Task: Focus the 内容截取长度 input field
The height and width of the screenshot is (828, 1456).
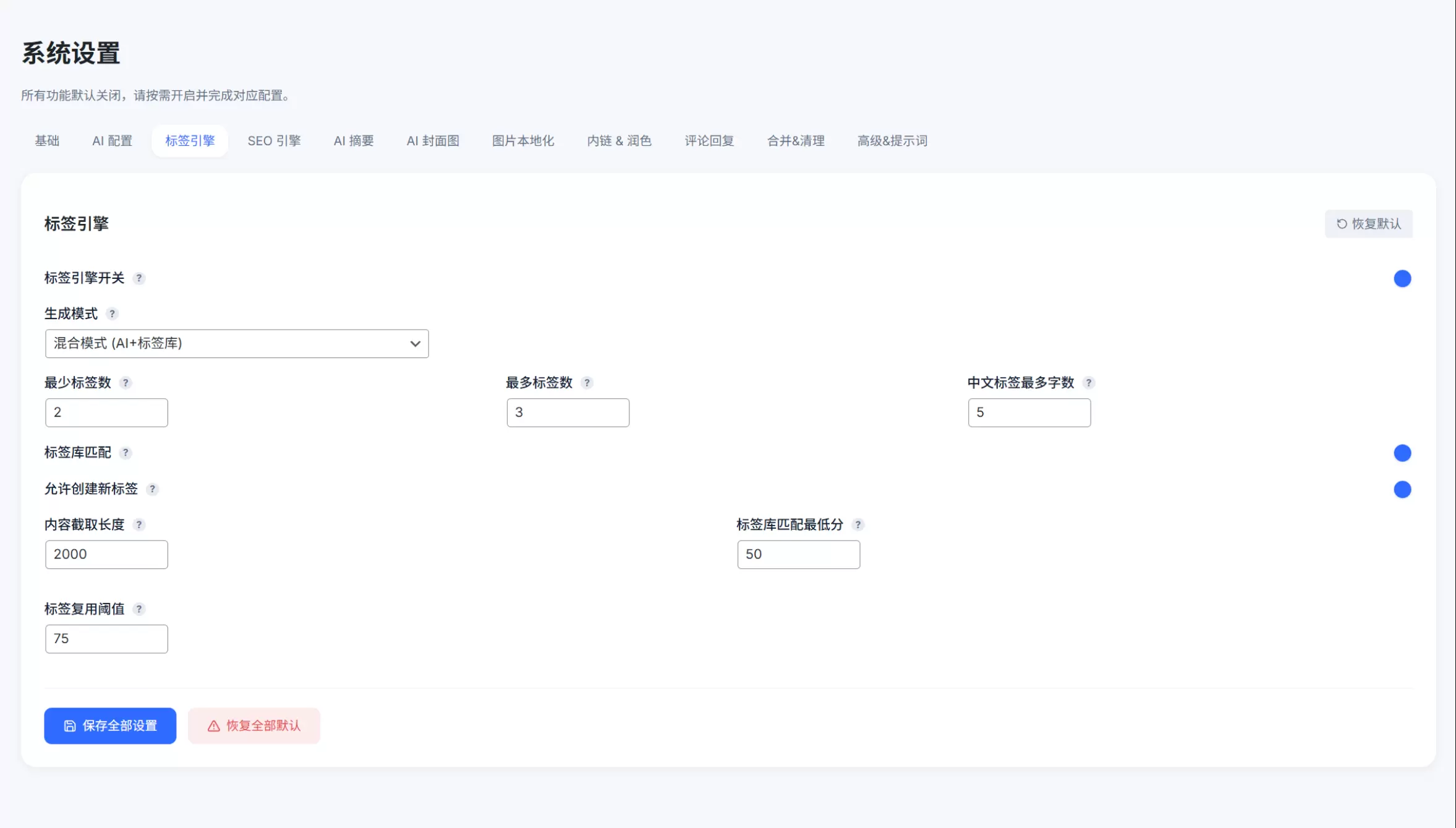Action: (x=106, y=555)
